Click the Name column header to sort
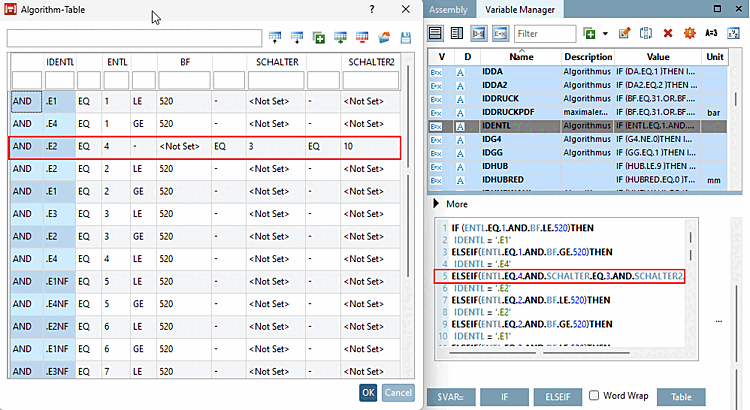Image resolution: width=750 pixels, height=410 pixels. [521, 56]
